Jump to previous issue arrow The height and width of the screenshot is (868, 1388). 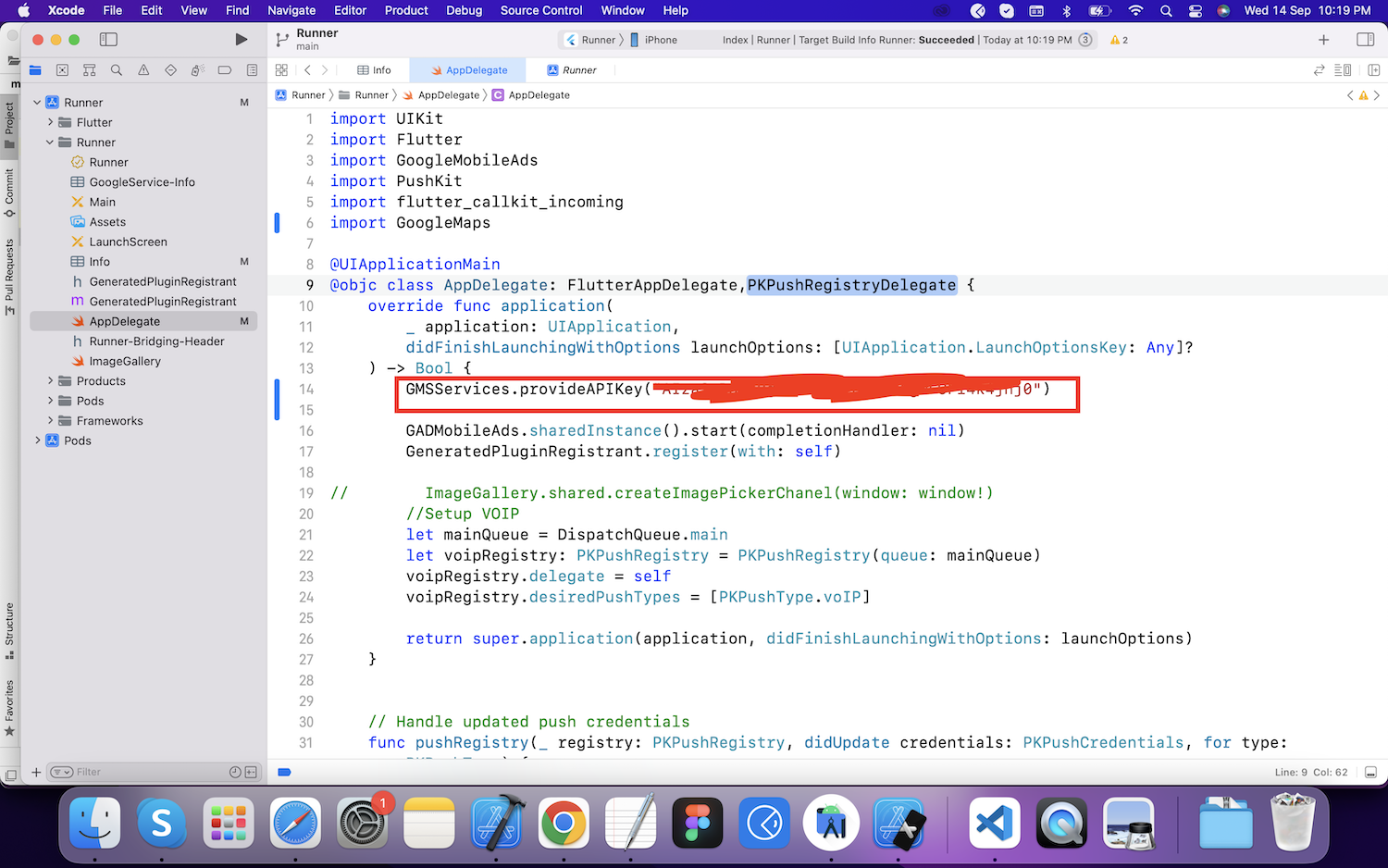click(1350, 95)
